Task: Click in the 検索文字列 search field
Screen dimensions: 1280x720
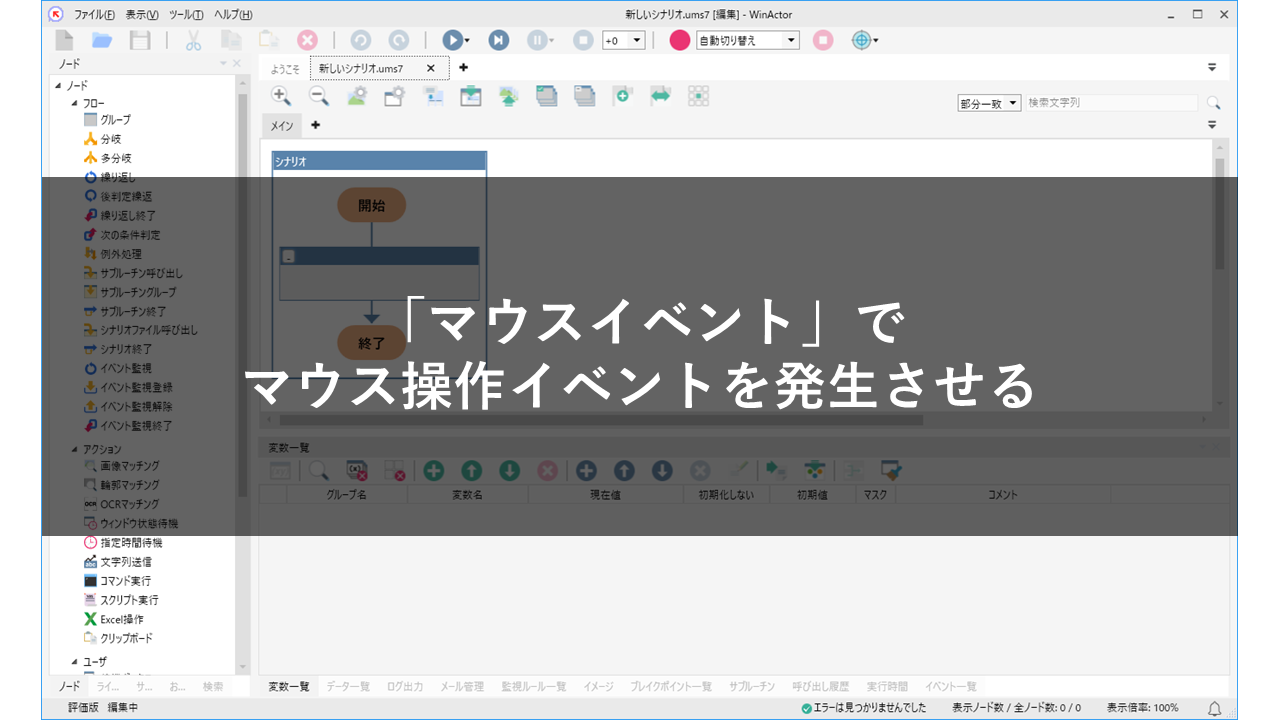Action: coord(1110,103)
